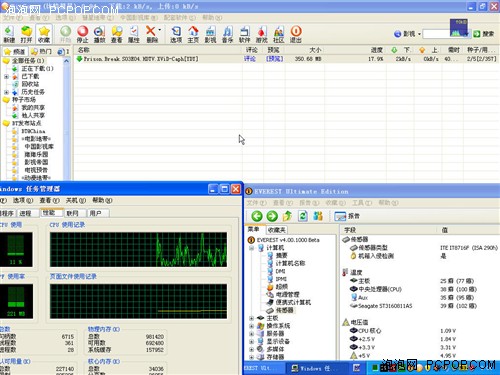Open Task Manager 帮助 menu
This screenshot has width=500, height=375.
(x=102, y=200)
